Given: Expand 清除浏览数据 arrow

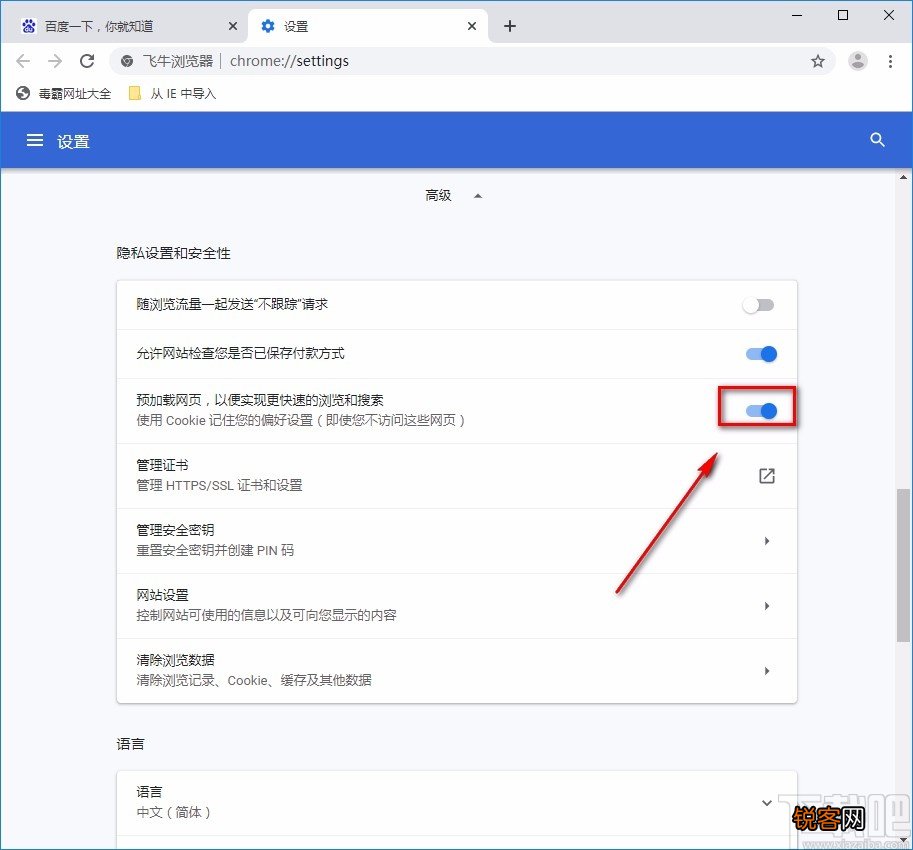Looking at the screenshot, I should 767,671.
